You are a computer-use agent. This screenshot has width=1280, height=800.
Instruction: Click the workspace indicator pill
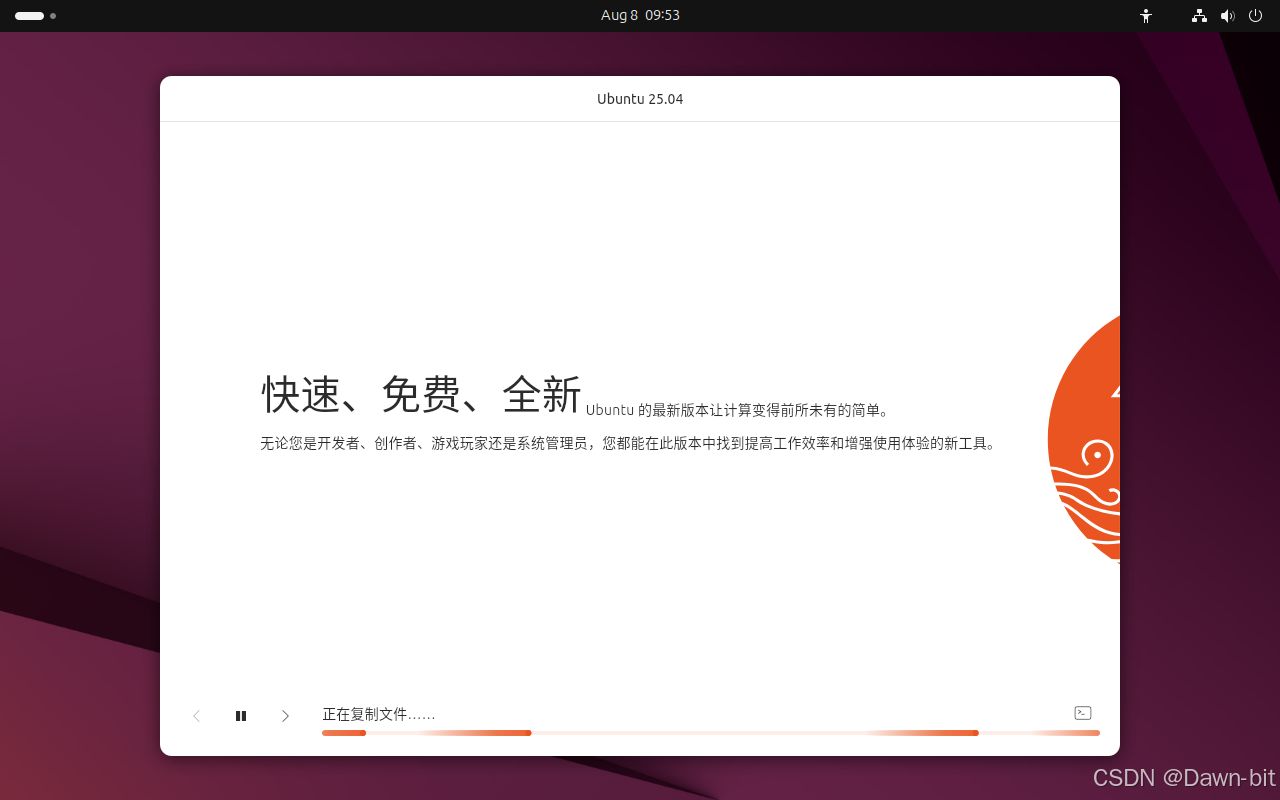click(x=29, y=16)
